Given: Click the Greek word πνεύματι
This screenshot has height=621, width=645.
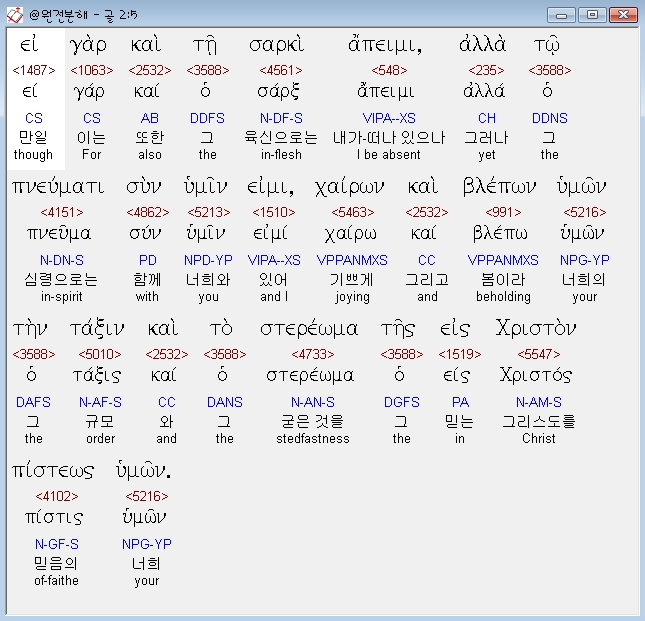Looking at the screenshot, I should click(58, 187).
